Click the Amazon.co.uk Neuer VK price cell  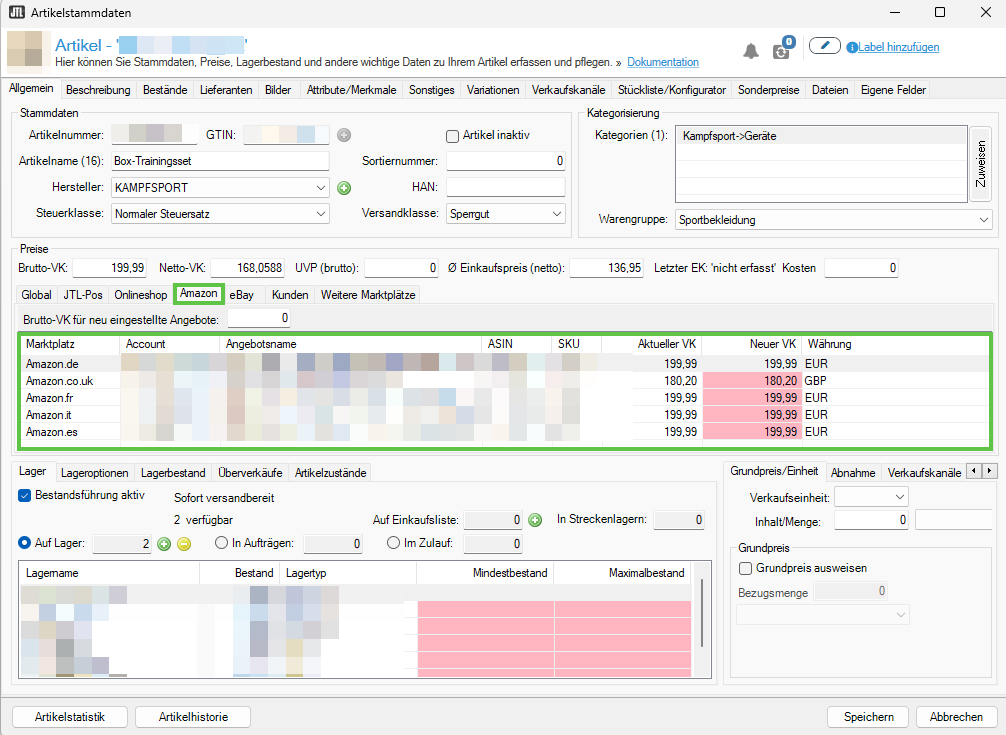point(752,381)
